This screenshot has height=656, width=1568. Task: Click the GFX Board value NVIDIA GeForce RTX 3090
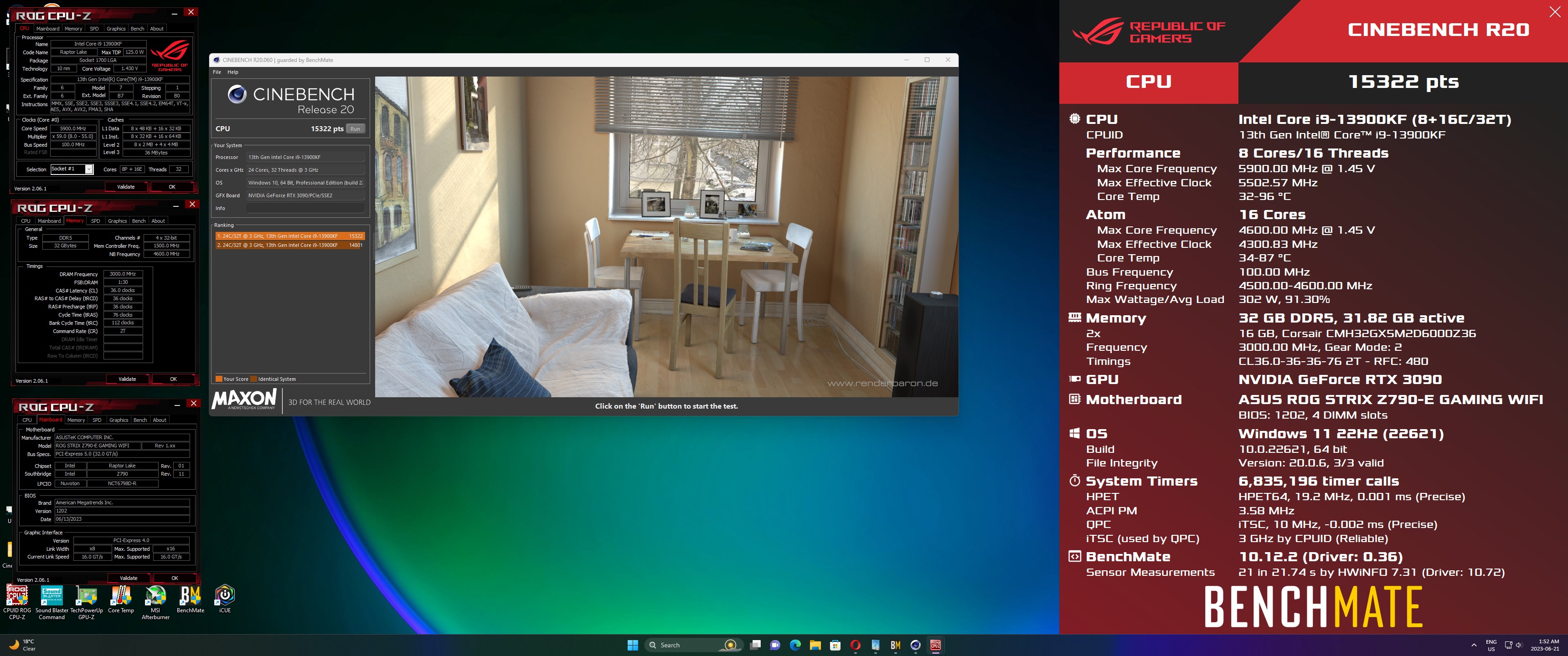point(305,195)
